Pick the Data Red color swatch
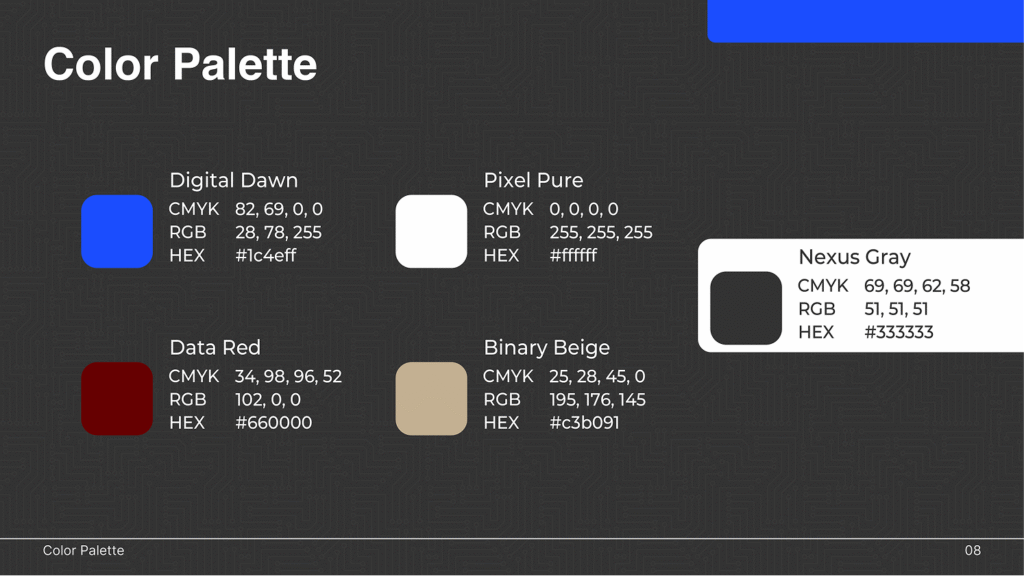This screenshot has height=576, width=1024. click(x=117, y=398)
